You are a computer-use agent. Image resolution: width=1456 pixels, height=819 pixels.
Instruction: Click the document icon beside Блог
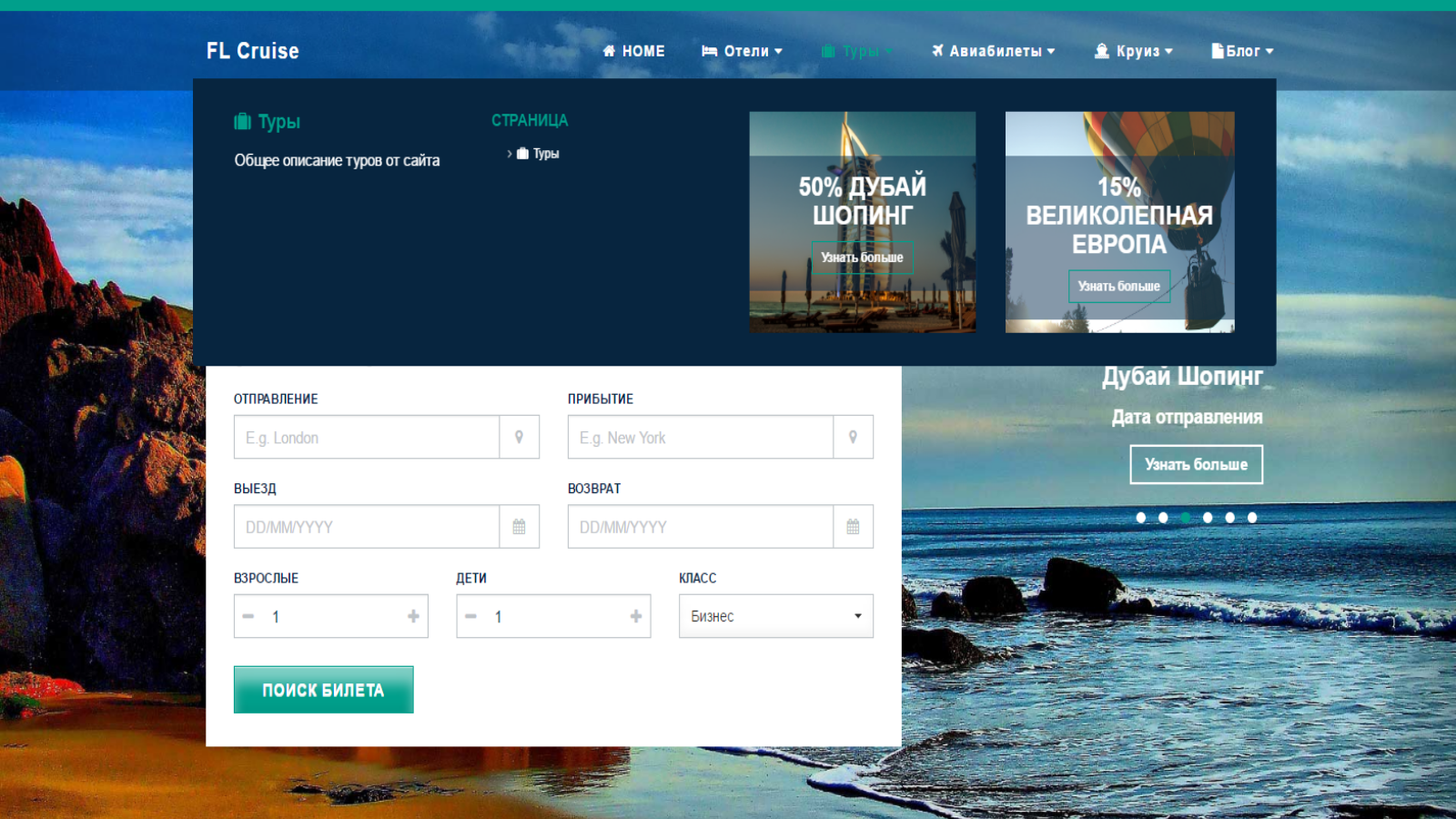pos(1217,51)
